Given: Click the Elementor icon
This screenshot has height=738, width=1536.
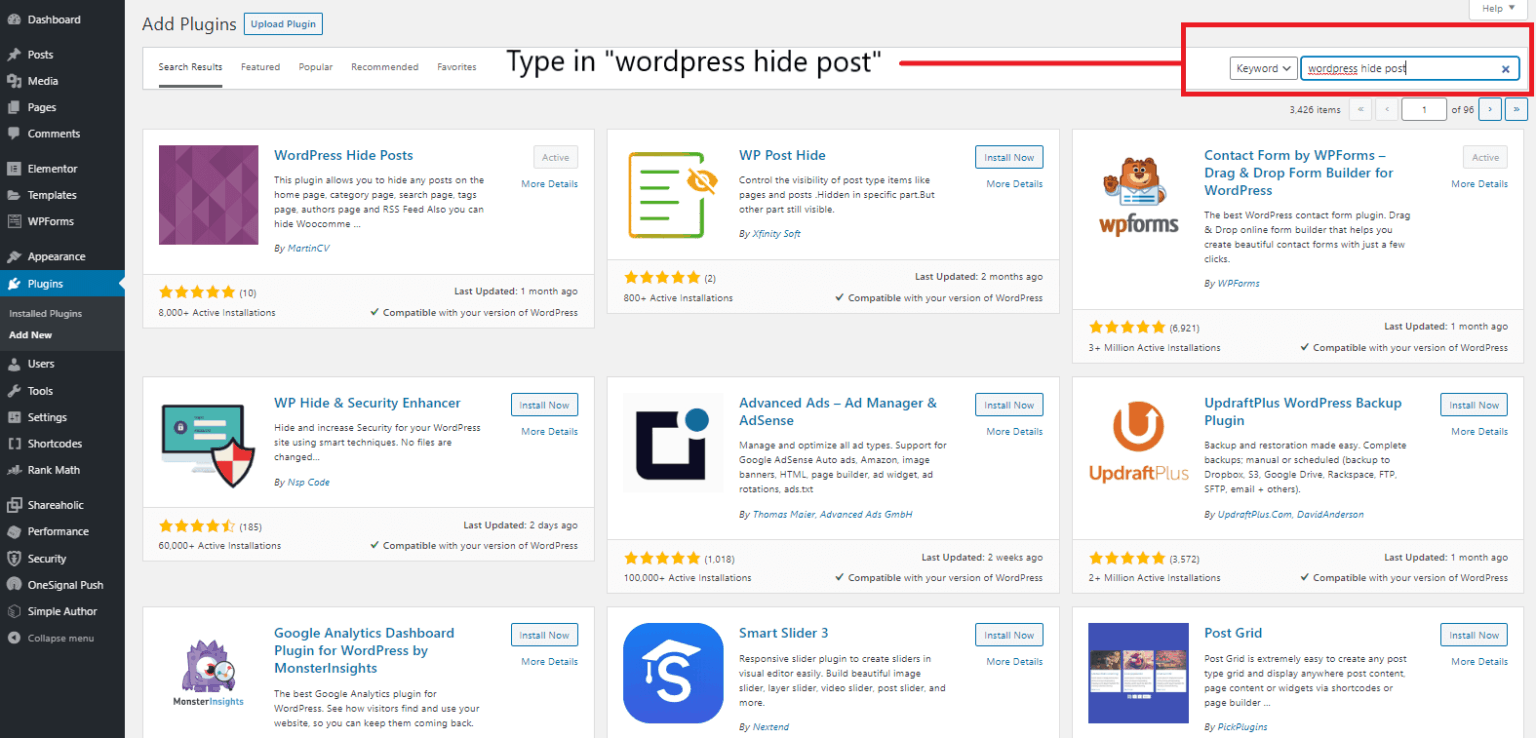Looking at the screenshot, I should pyautogui.click(x=13, y=169).
